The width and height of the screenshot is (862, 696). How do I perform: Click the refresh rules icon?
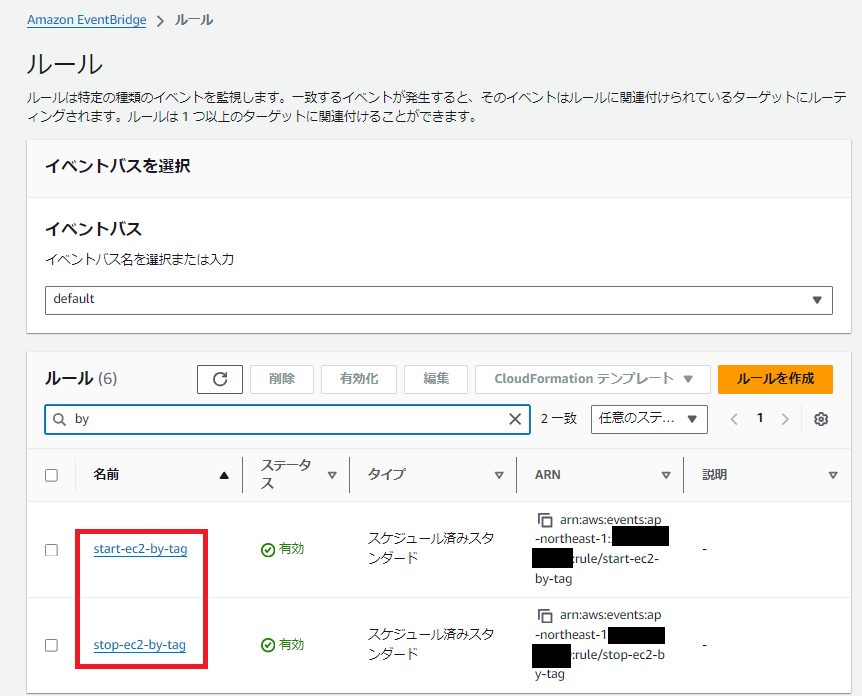220,379
